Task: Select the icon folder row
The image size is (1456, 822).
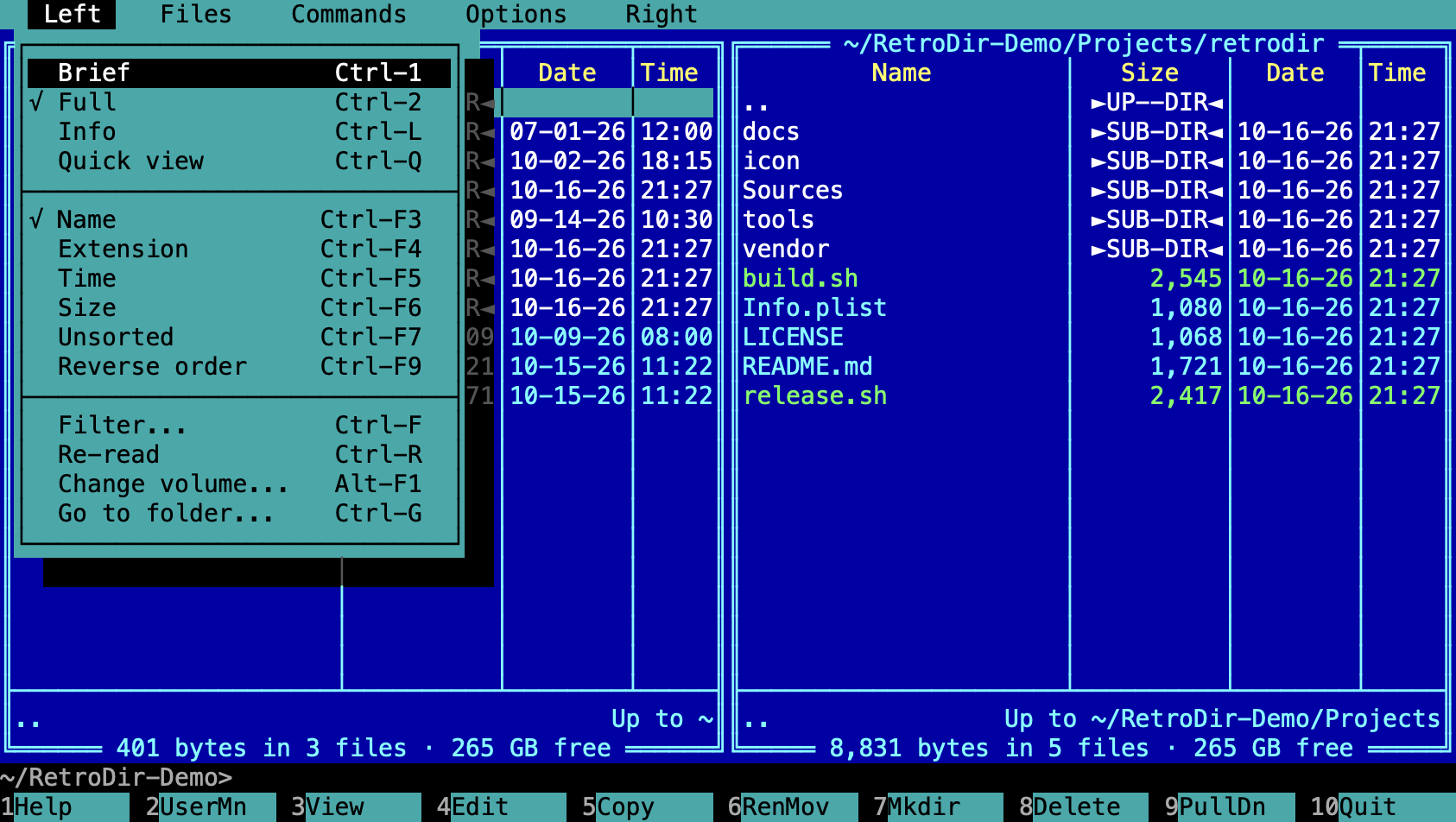Action: [1092, 161]
